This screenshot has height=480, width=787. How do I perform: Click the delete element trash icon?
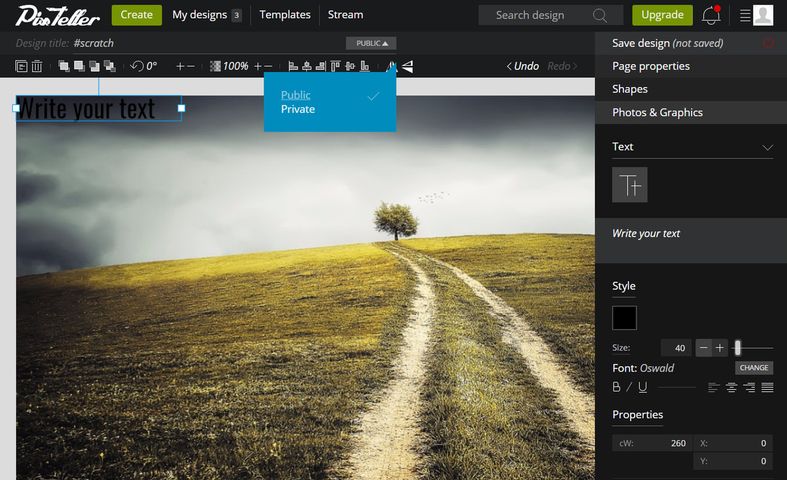point(37,66)
